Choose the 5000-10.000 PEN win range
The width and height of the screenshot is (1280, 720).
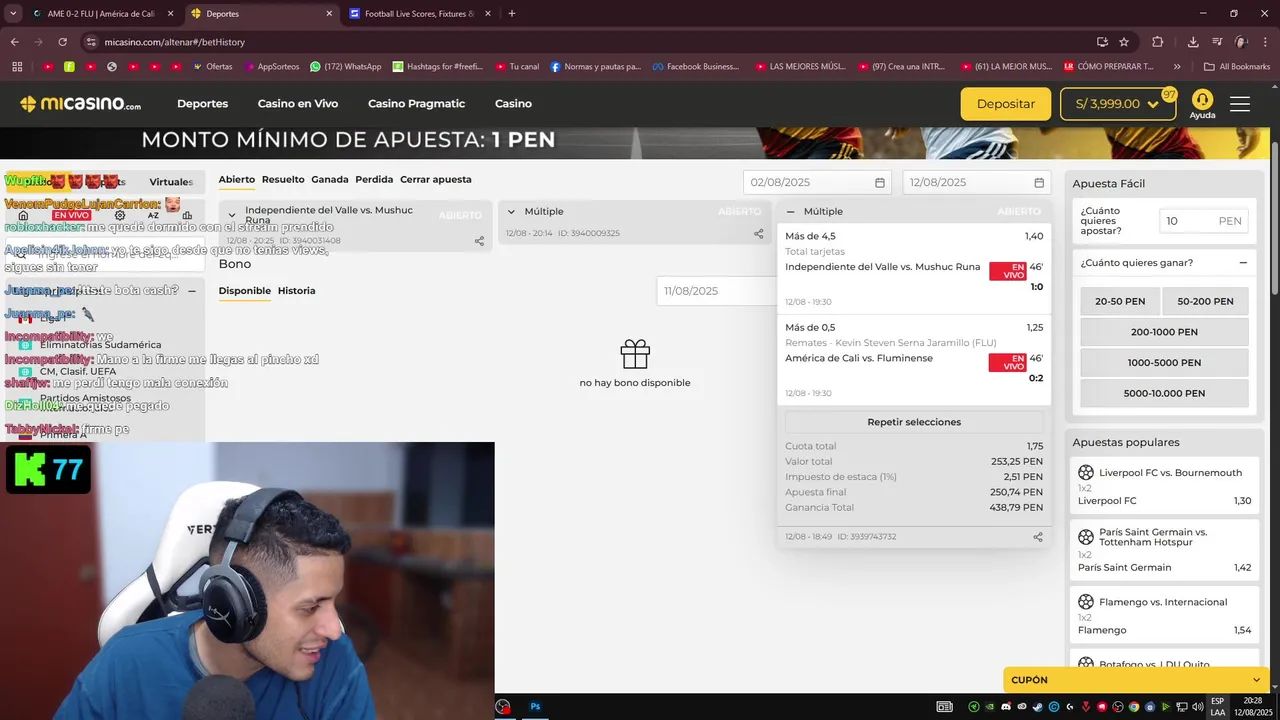(x=1164, y=394)
